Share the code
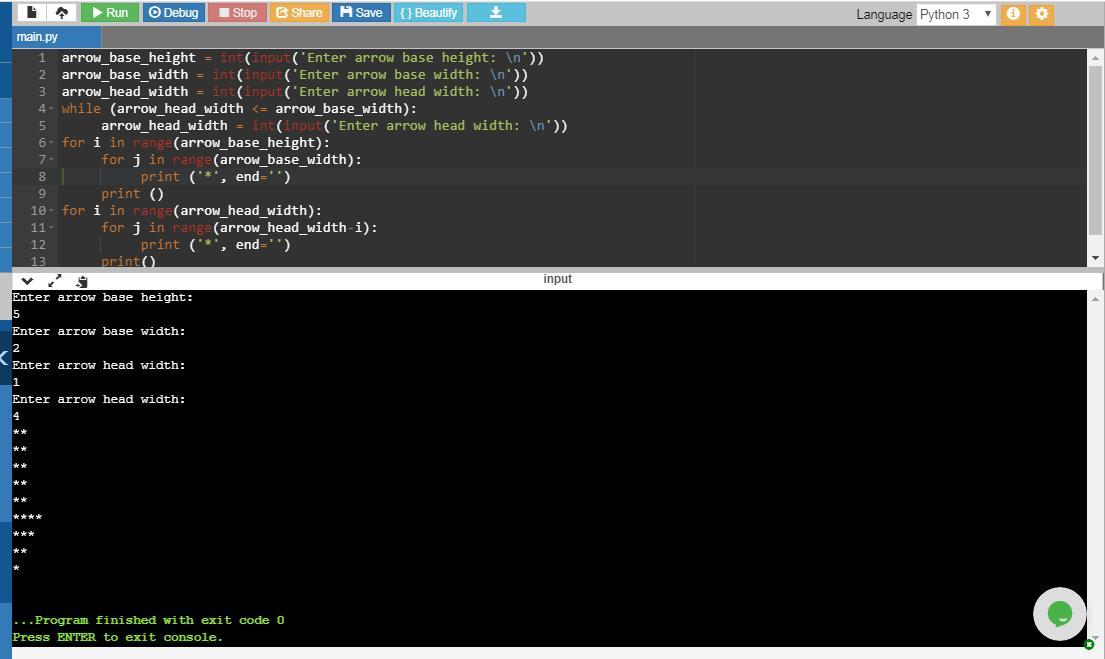 pyautogui.click(x=300, y=13)
